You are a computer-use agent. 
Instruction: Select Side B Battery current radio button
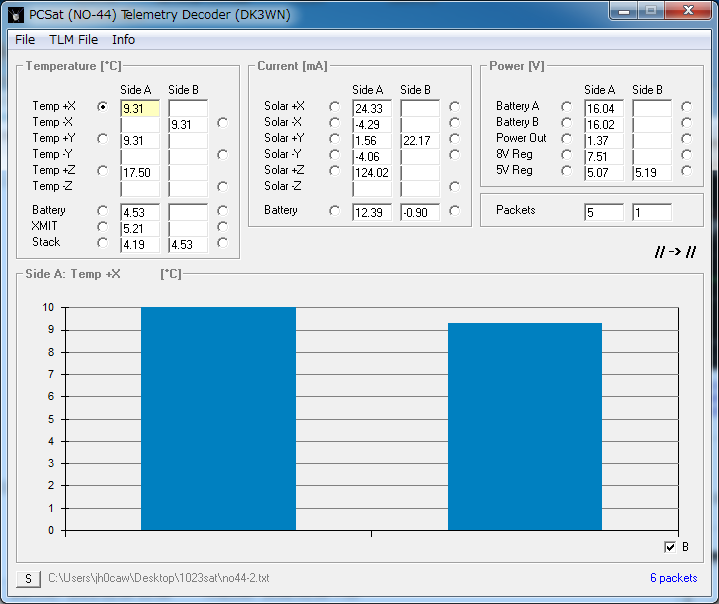[454, 211]
